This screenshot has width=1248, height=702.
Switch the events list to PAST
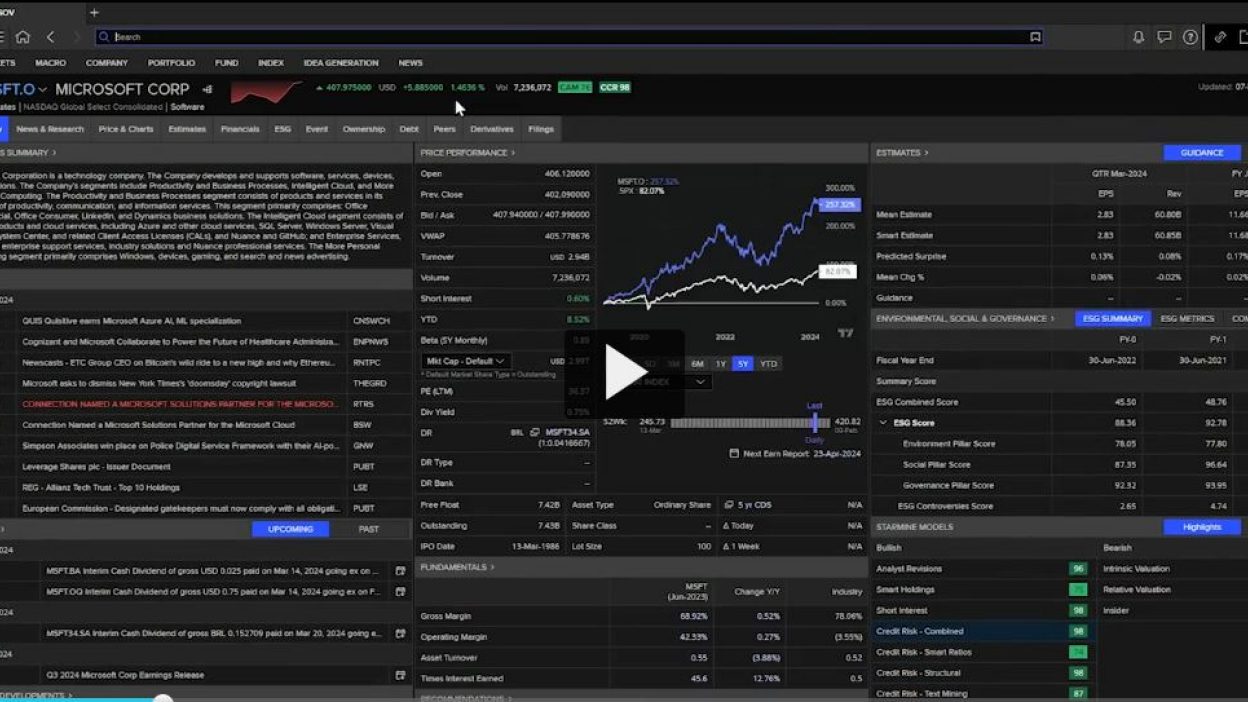368,529
